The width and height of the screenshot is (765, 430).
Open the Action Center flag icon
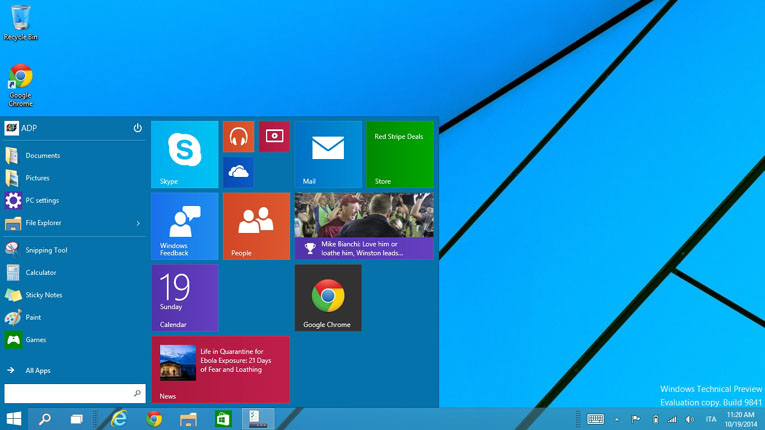636,419
